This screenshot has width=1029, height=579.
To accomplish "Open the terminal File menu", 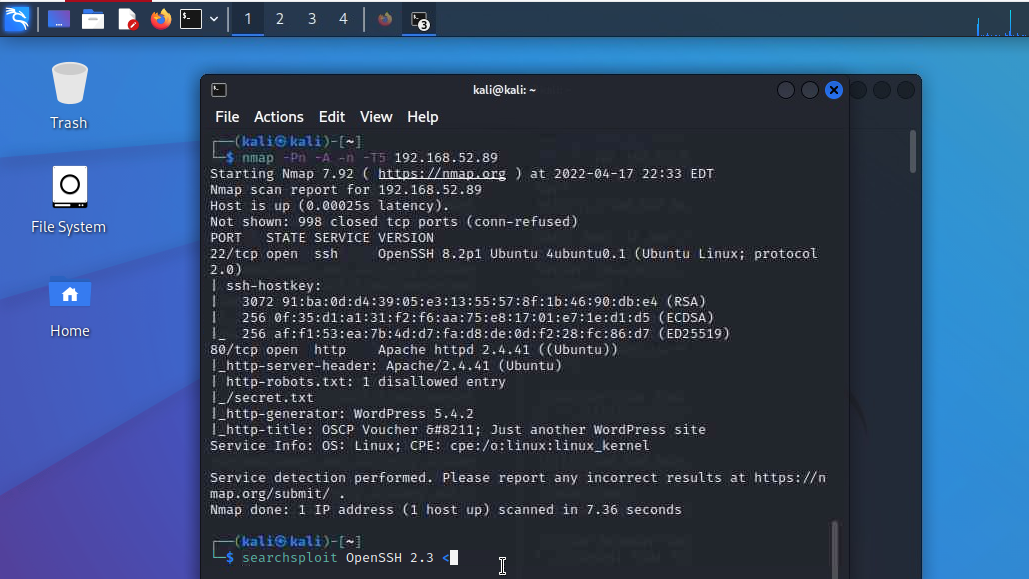I will click(227, 117).
